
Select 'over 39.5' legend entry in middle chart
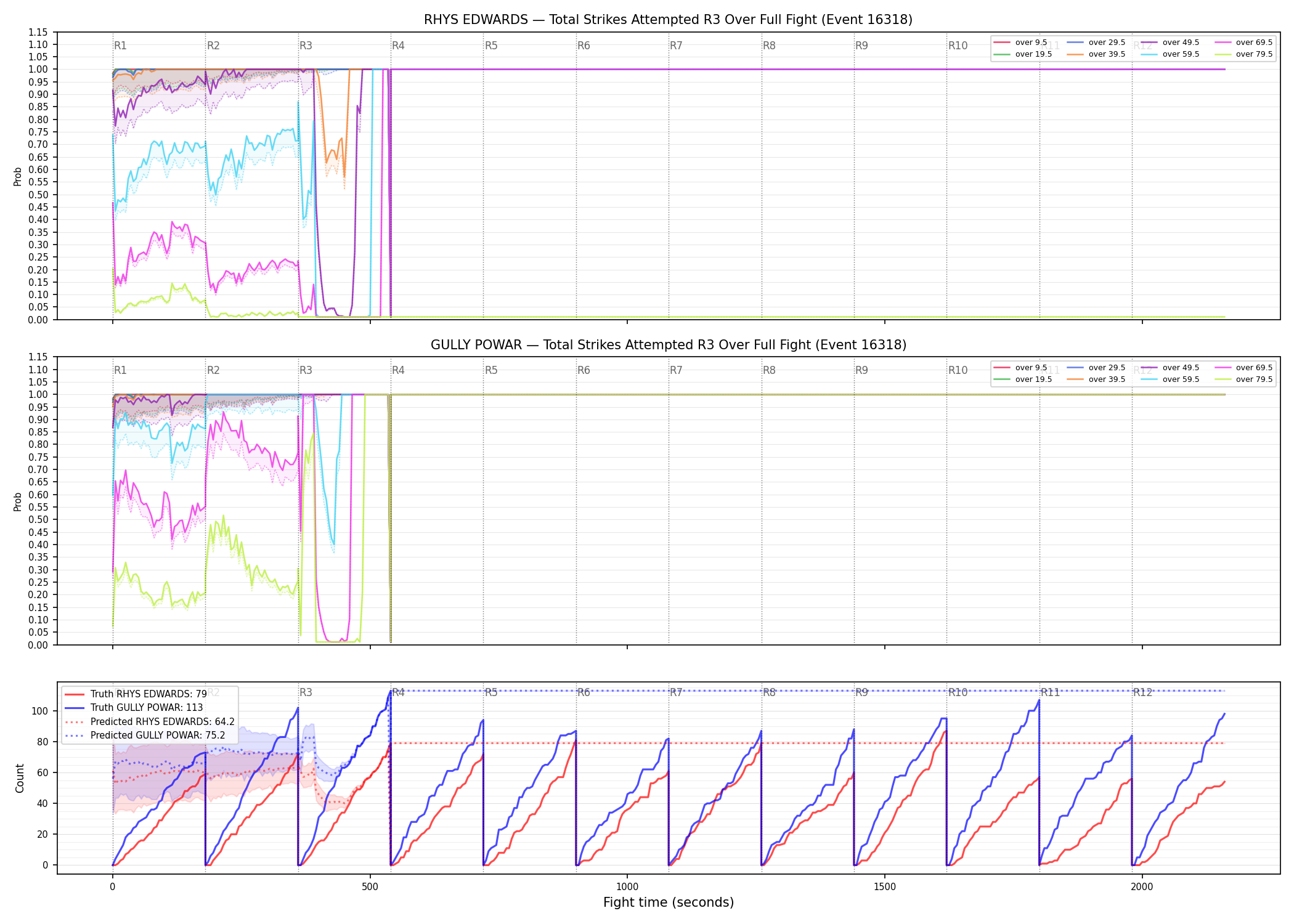coord(1096,379)
